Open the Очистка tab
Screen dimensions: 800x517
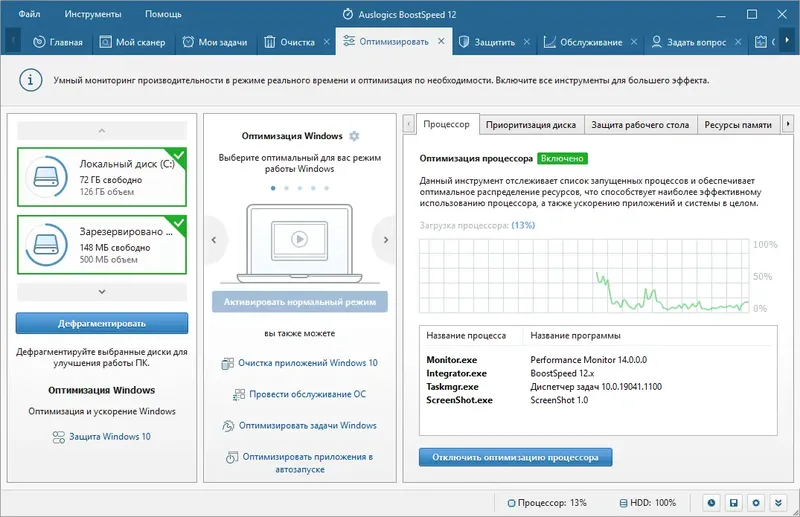[x=289, y=42]
